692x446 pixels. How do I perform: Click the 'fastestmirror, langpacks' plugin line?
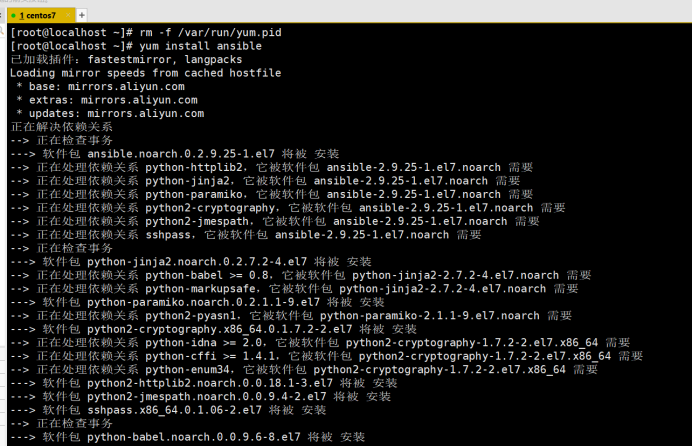(126, 60)
